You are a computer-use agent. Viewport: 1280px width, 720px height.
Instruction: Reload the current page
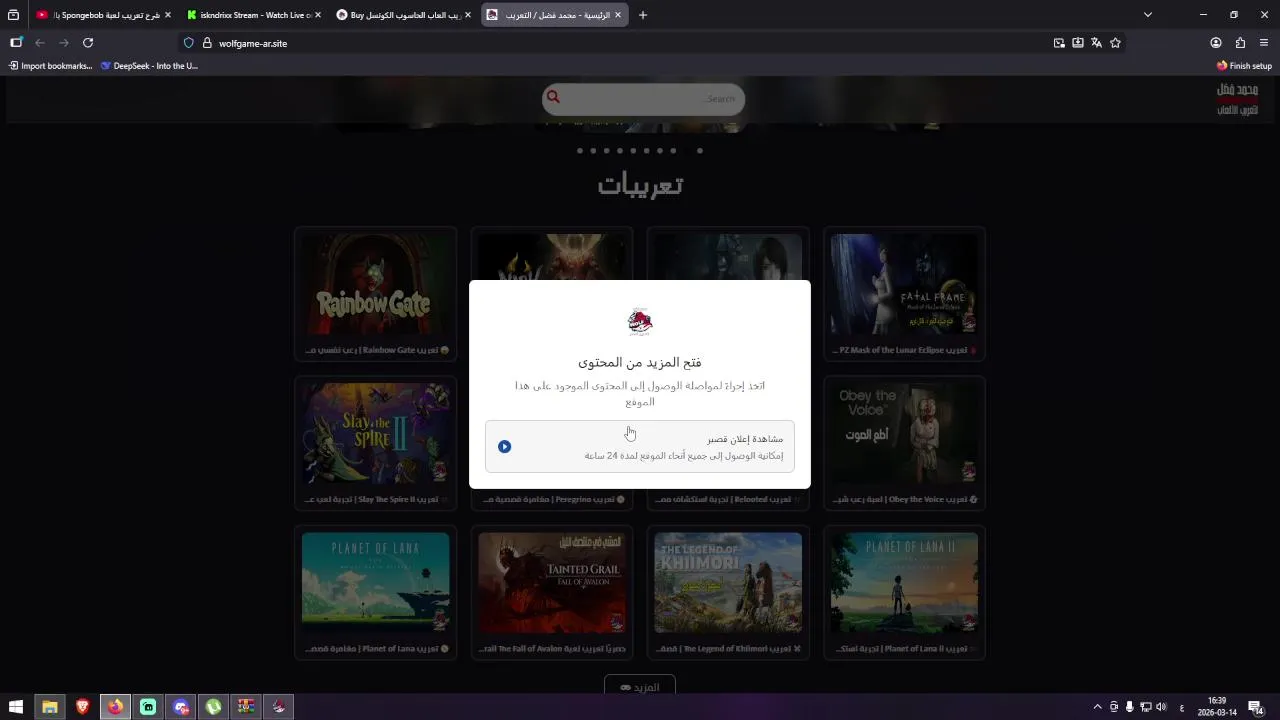click(88, 43)
